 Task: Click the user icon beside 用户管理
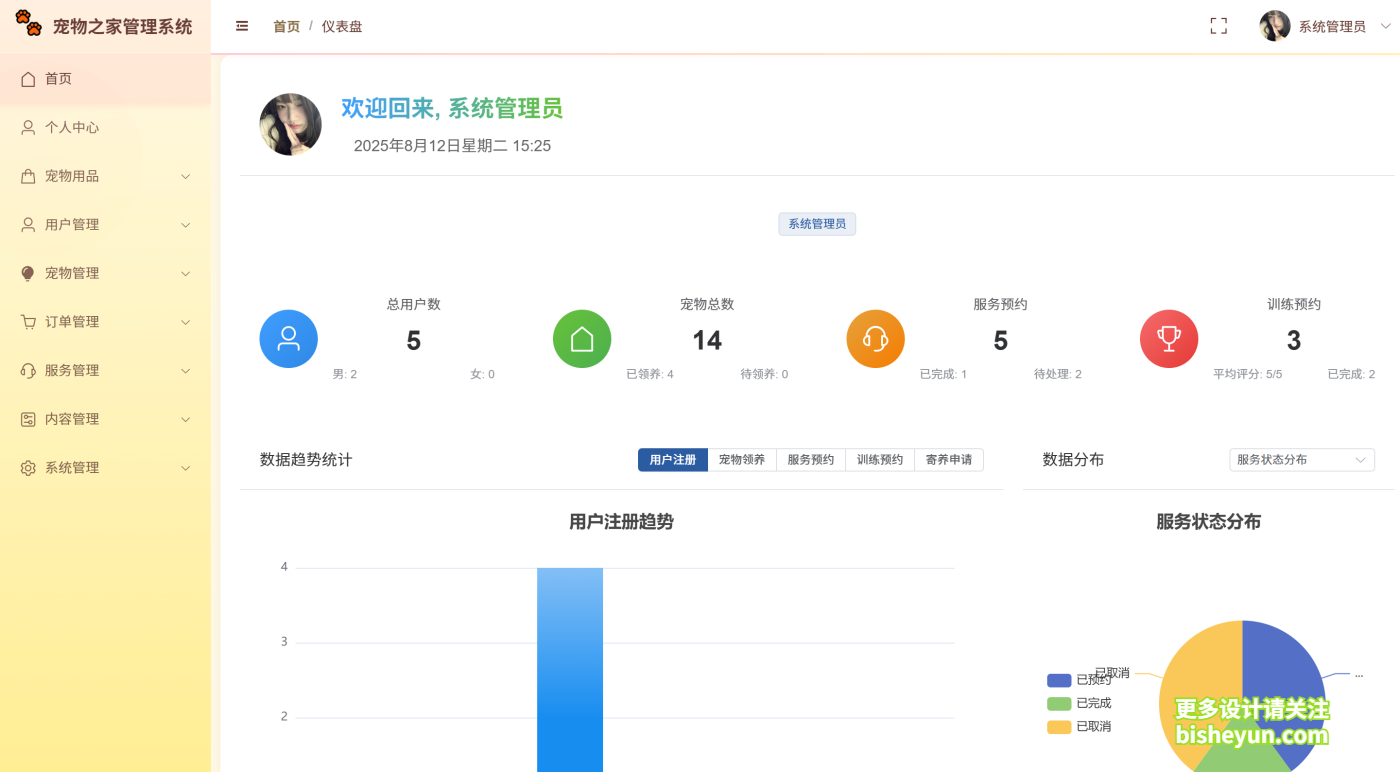[x=28, y=225]
